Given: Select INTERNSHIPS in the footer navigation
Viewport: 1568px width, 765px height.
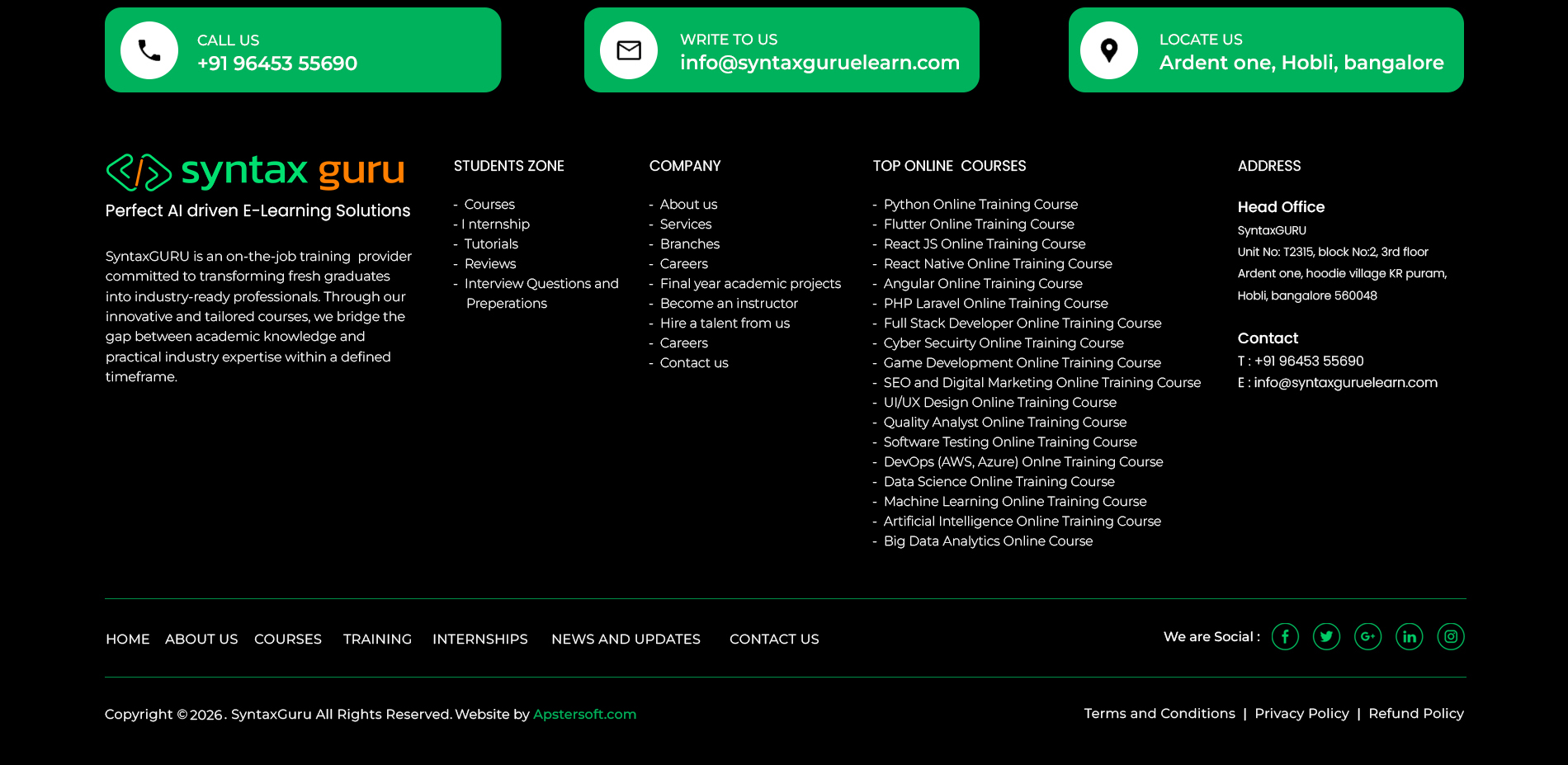Looking at the screenshot, I should click(x=479, y=639).
